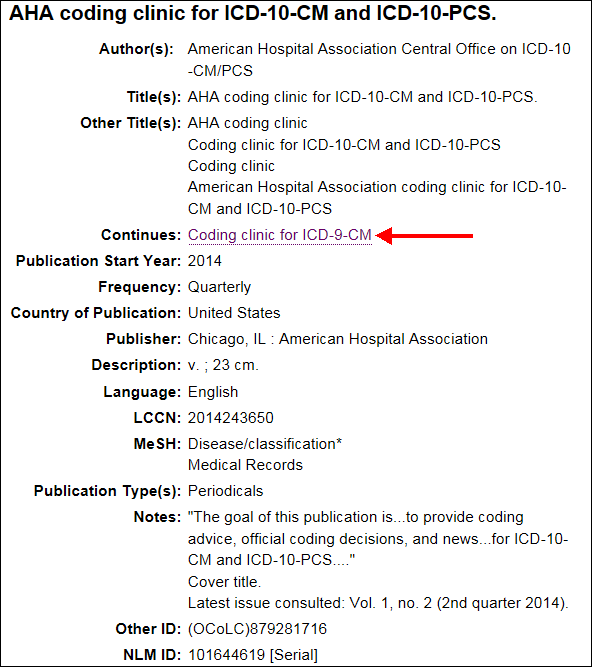Select the v. ; 23 cm. description value
Image resolution: width=592 pixels, height=667 pixels.
[x=223, y=365]
